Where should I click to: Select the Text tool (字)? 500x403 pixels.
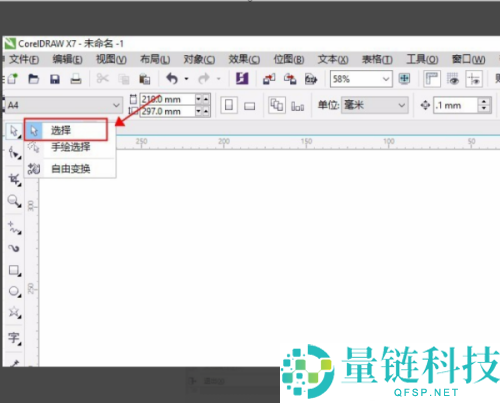[14, 338]
